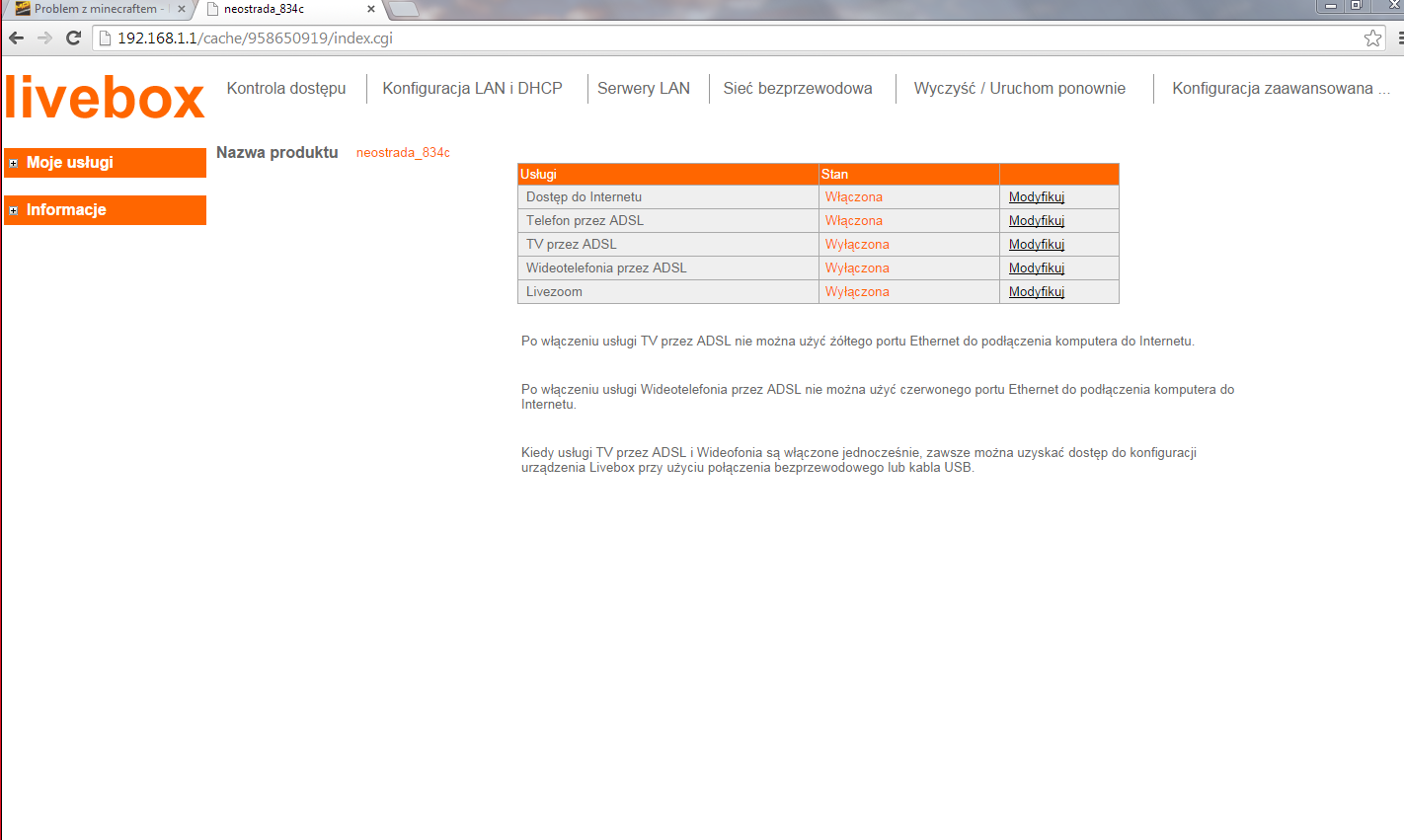Click Modyfikuj for TV przez ADSL
The image size is (1404, 840).
coord(1037,245)
